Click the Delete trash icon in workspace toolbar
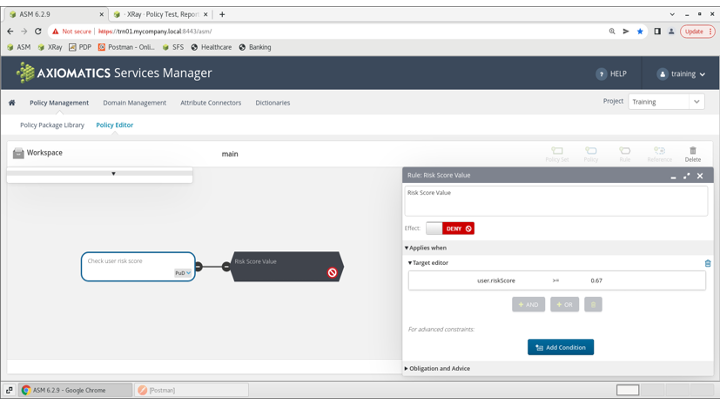Viewport: 720px width, 405px height. click(x=692, y=153)
